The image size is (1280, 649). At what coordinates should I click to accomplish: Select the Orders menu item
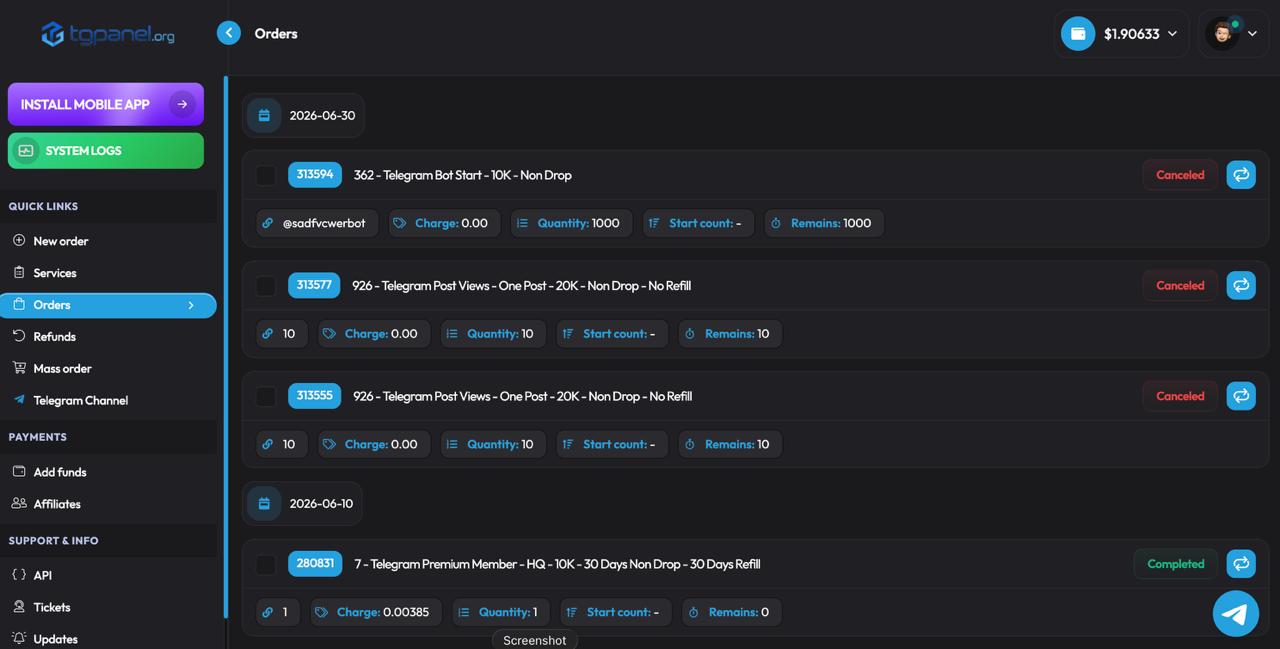pyautogui.click(x=108, y=305)
